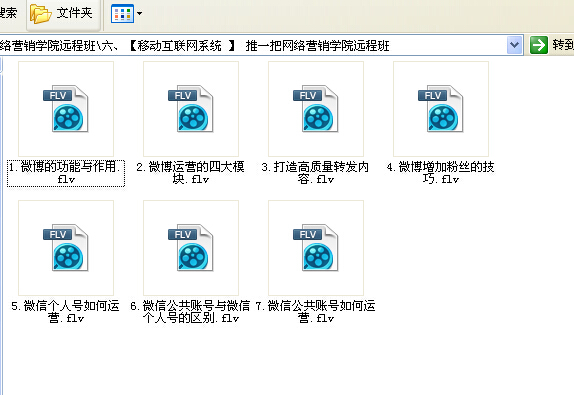
Task: Click the file name label 1.微博的功能与作用.flv
Action: pyautogui.click(x=66, y=173)
